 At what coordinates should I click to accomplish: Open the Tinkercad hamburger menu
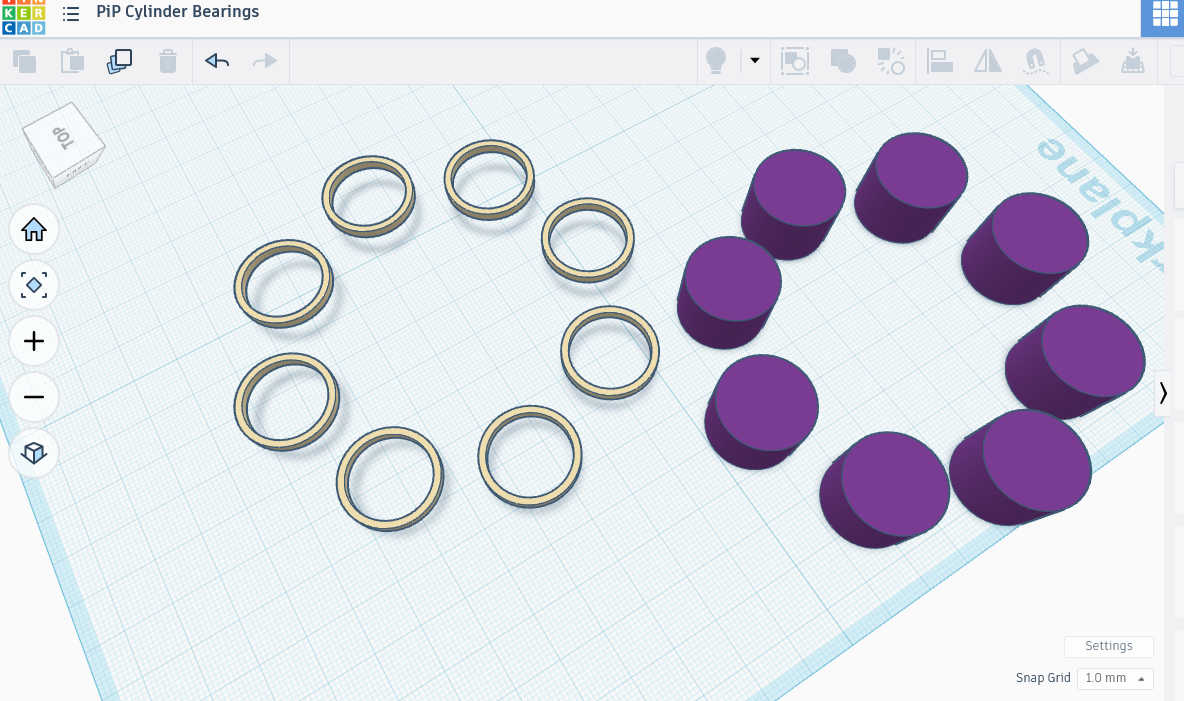(70, 13)
